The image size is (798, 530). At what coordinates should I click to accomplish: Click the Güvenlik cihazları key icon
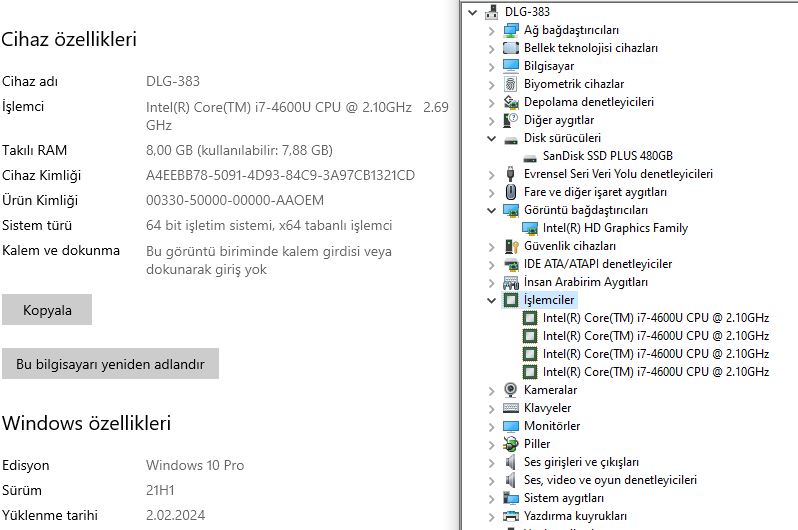[x=510, y=246]
